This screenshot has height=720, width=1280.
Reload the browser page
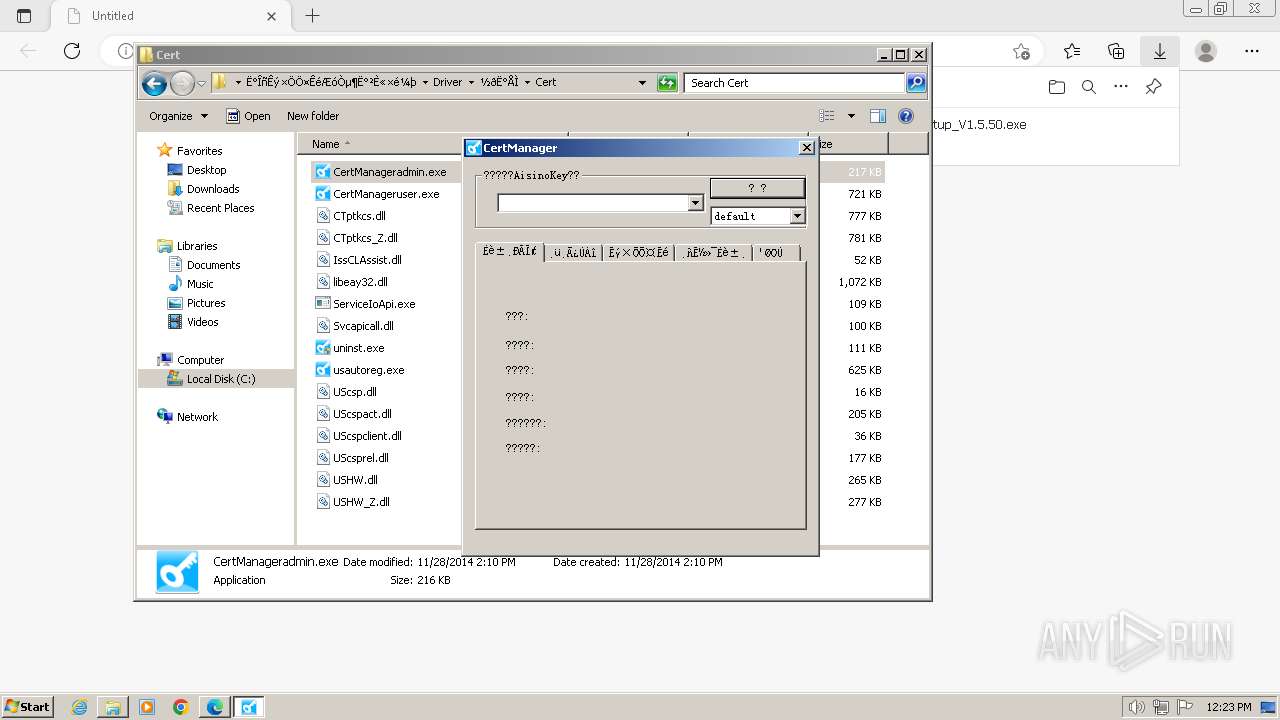[x=72, y=51]
